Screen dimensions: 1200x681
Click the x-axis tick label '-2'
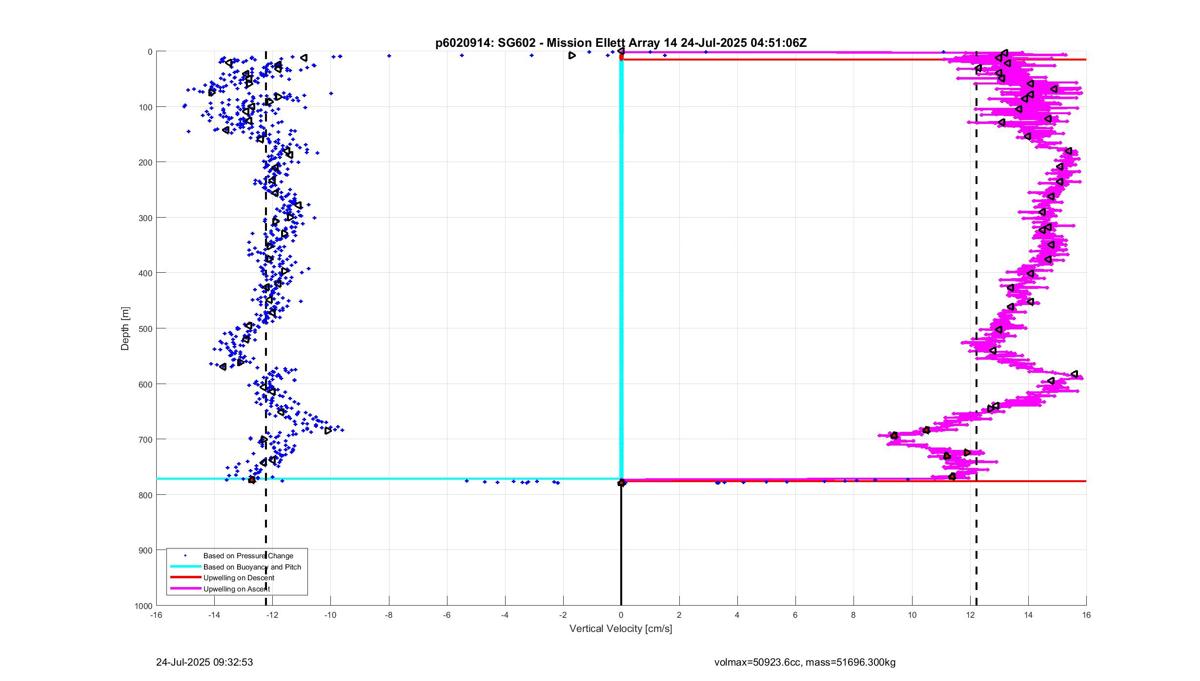[x=563, y=615]
